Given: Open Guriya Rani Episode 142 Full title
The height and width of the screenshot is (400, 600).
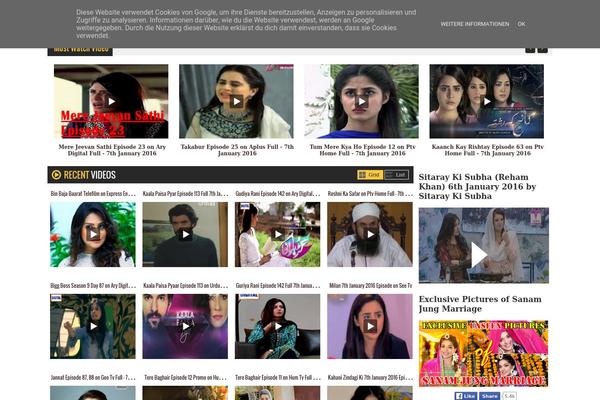Looking at the screenshot, I should click(278, 286).
